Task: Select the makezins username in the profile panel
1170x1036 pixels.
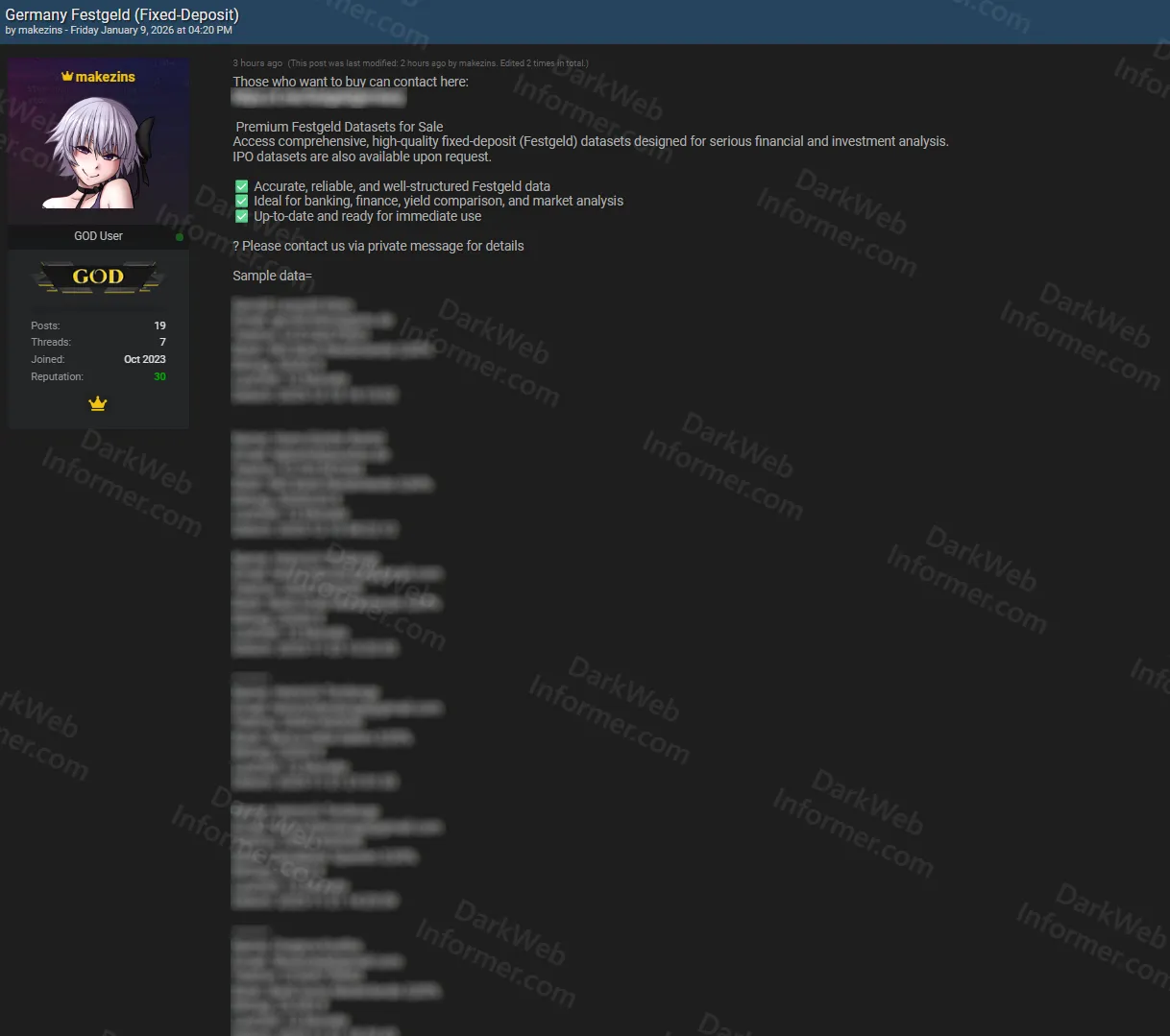Action: (x=106, y=77)
